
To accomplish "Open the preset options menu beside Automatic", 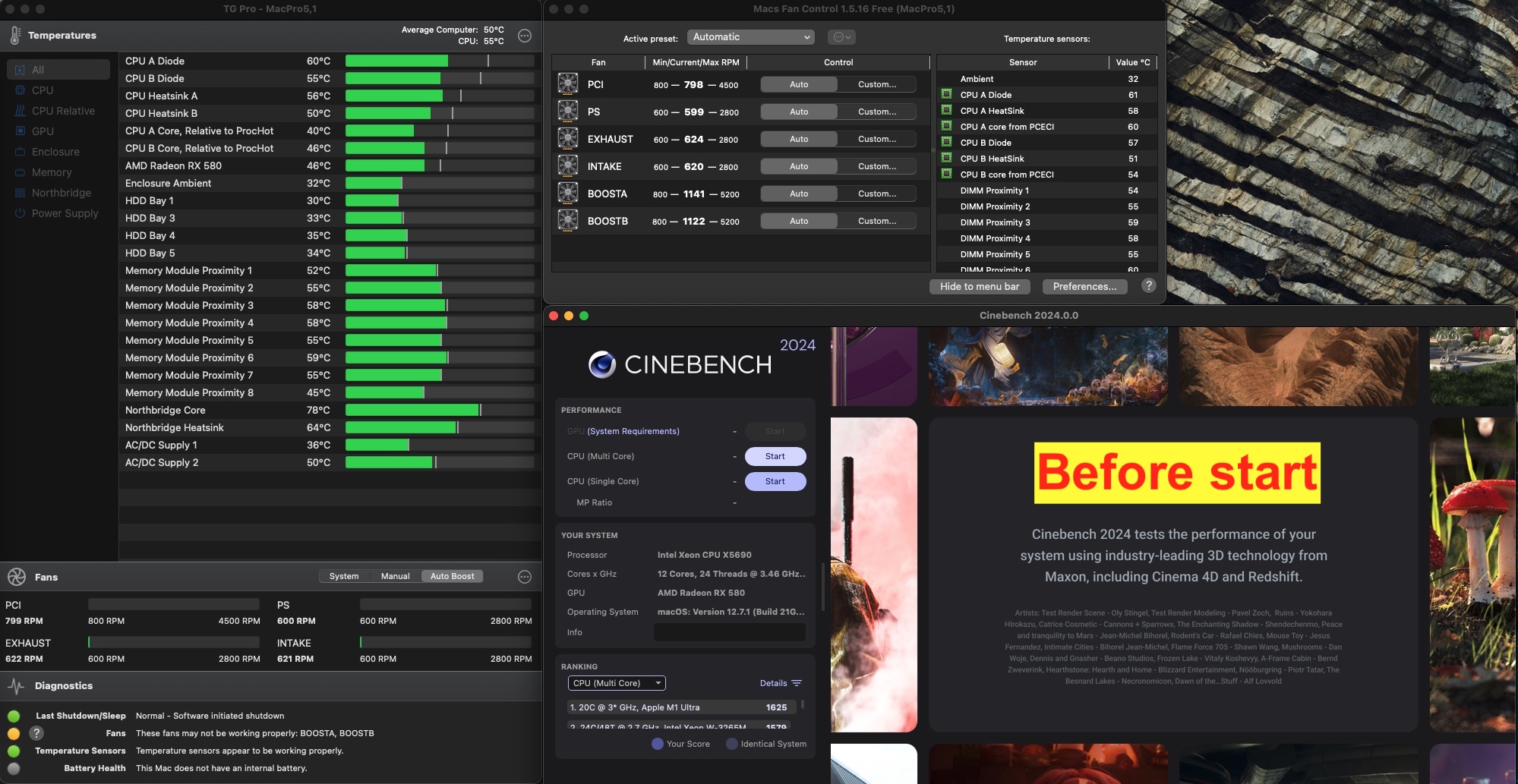I will (x=841, y=37).
